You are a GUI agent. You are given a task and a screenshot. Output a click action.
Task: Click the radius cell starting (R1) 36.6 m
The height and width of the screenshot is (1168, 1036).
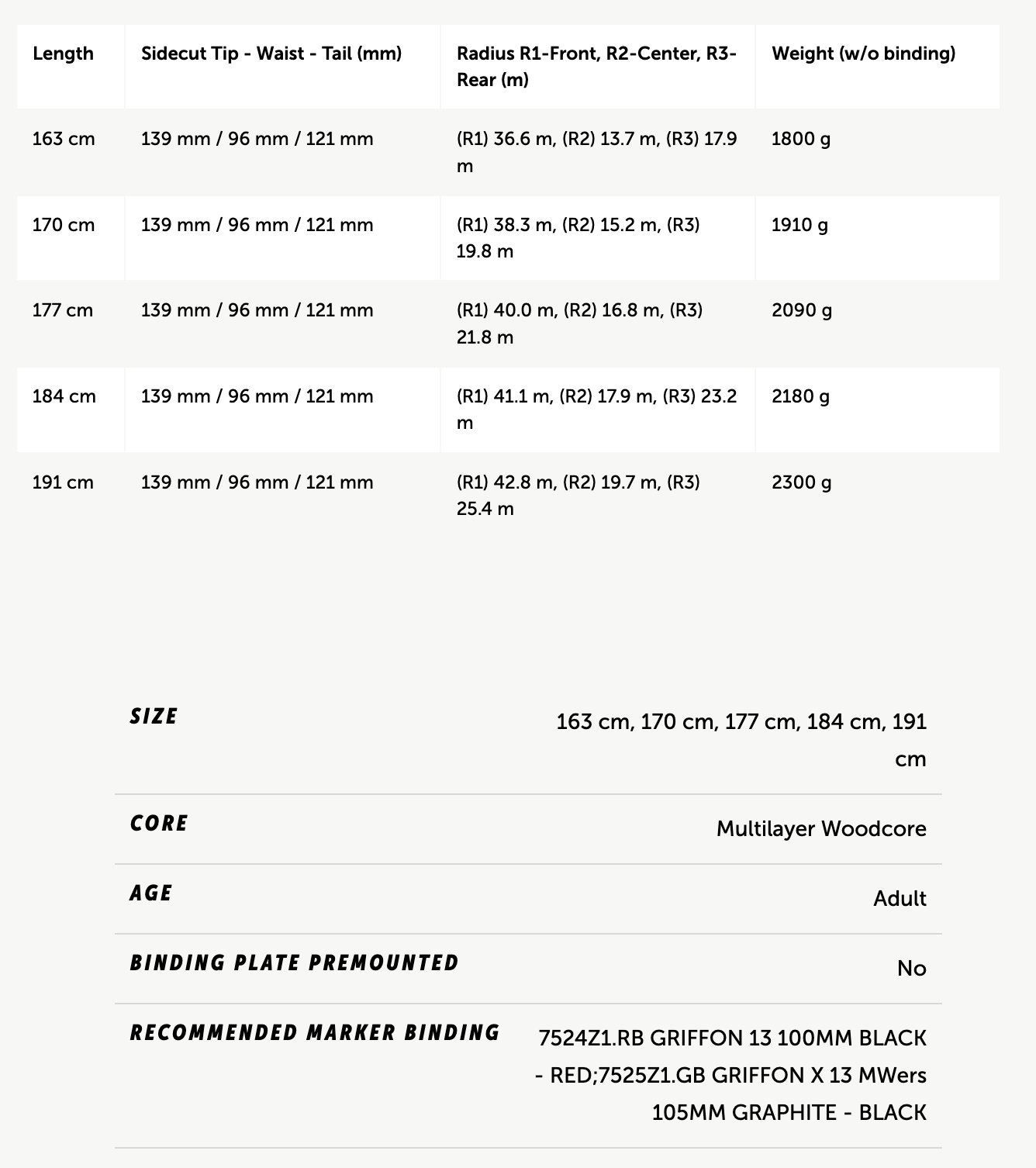coord(596,152)
